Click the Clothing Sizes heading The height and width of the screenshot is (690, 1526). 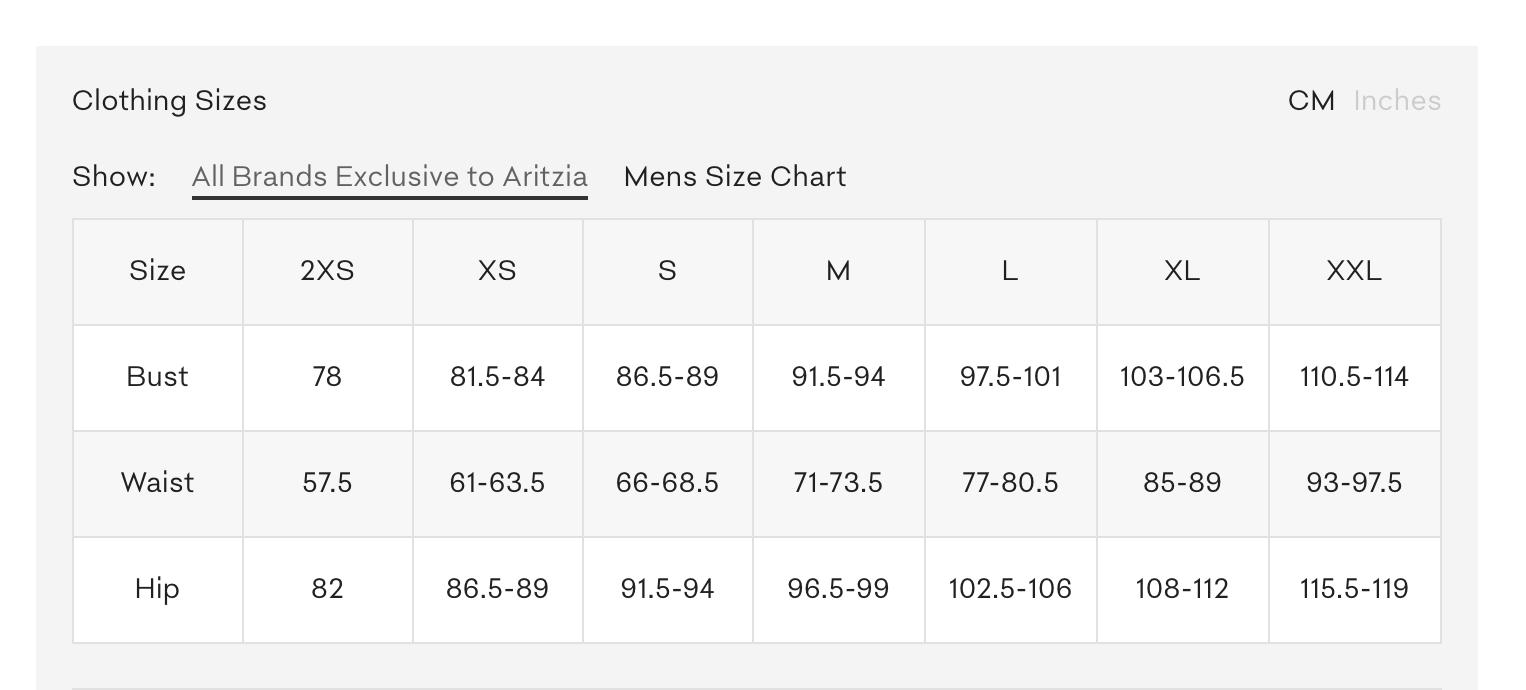click(169, 101)
